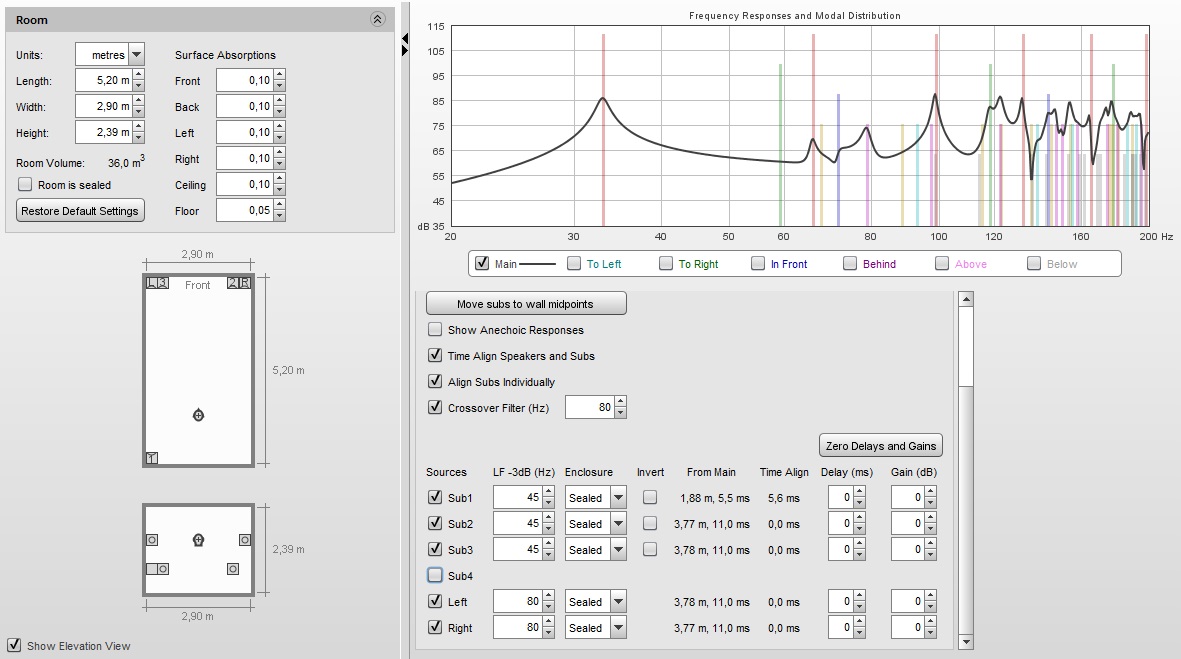The height and width of the screenshot is (659, 1181).
Task: Enable the To Left response checkbox
Action: tap(574, 264)
